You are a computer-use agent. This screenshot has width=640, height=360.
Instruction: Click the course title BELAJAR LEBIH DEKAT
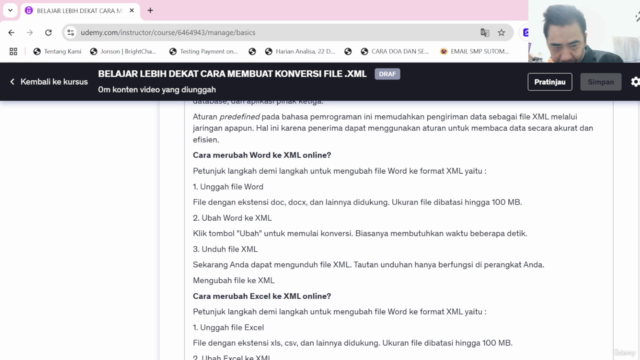tap(232, 74)
